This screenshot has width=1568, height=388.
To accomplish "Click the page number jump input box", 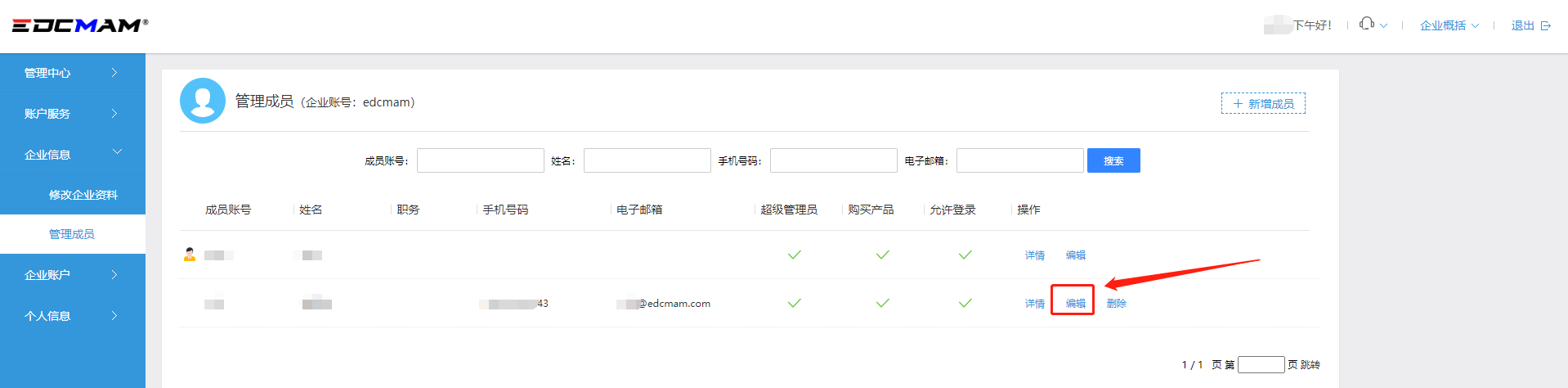I will pyautogui.click(x=1261, y=364).
